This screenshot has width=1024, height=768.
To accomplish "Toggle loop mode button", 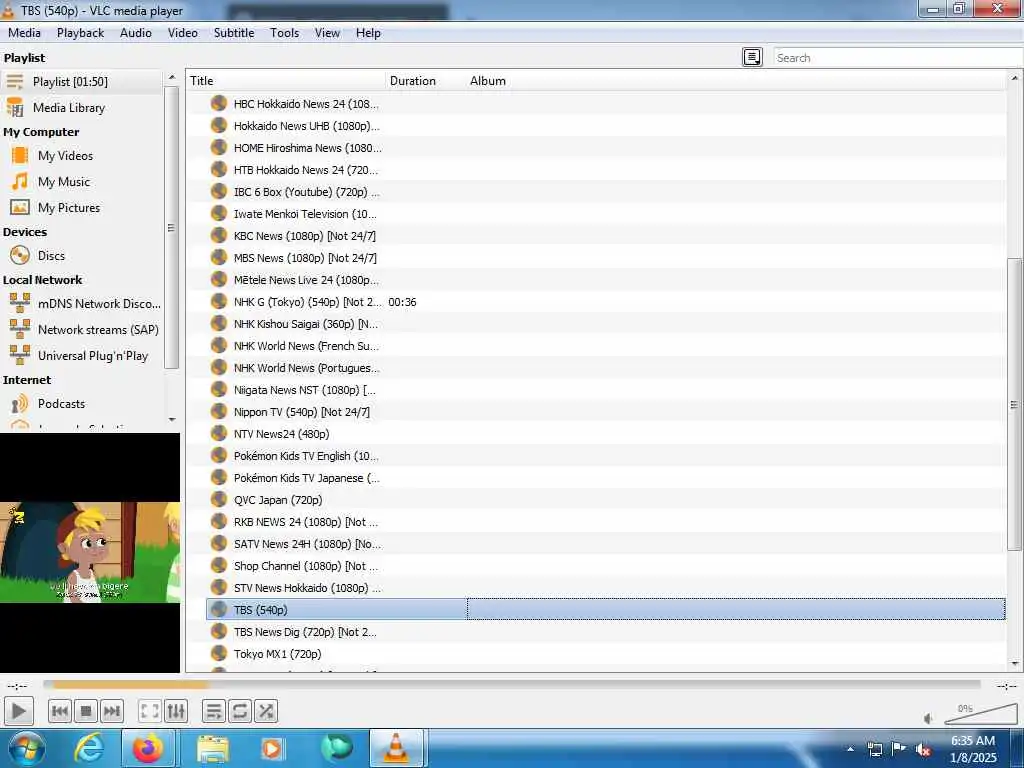I will [240, 711].
